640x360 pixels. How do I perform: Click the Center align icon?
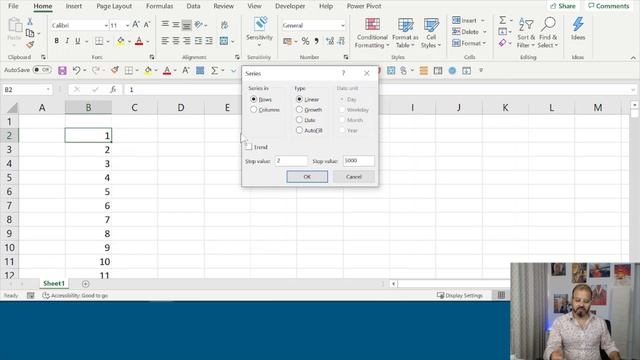coord(176,41)
